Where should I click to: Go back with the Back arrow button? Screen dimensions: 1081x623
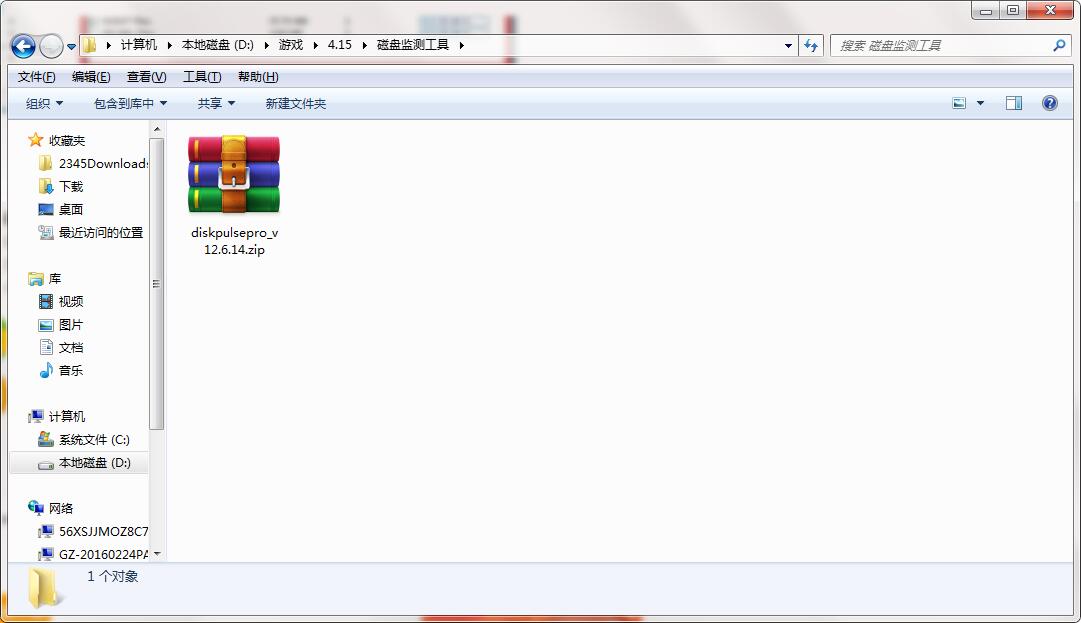tap(23, 46)
